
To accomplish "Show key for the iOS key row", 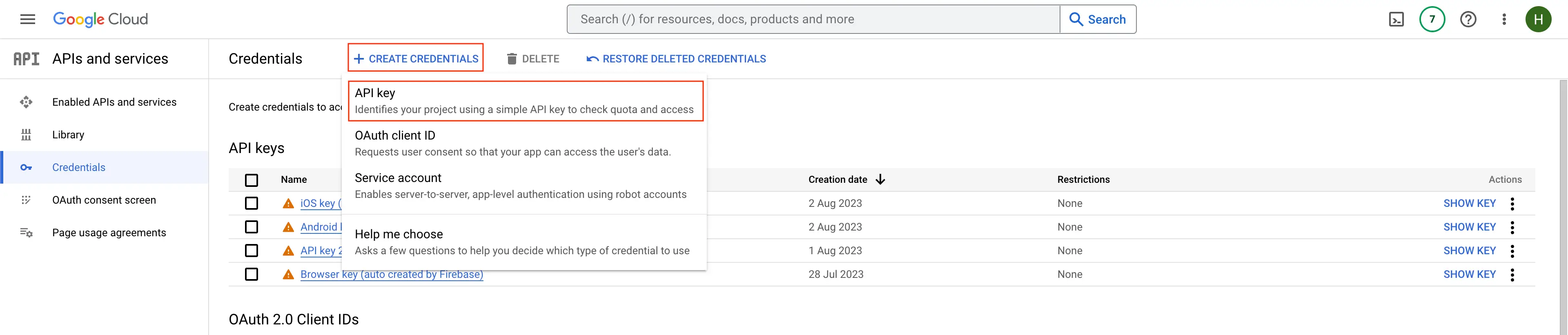I will [1470, 204].
